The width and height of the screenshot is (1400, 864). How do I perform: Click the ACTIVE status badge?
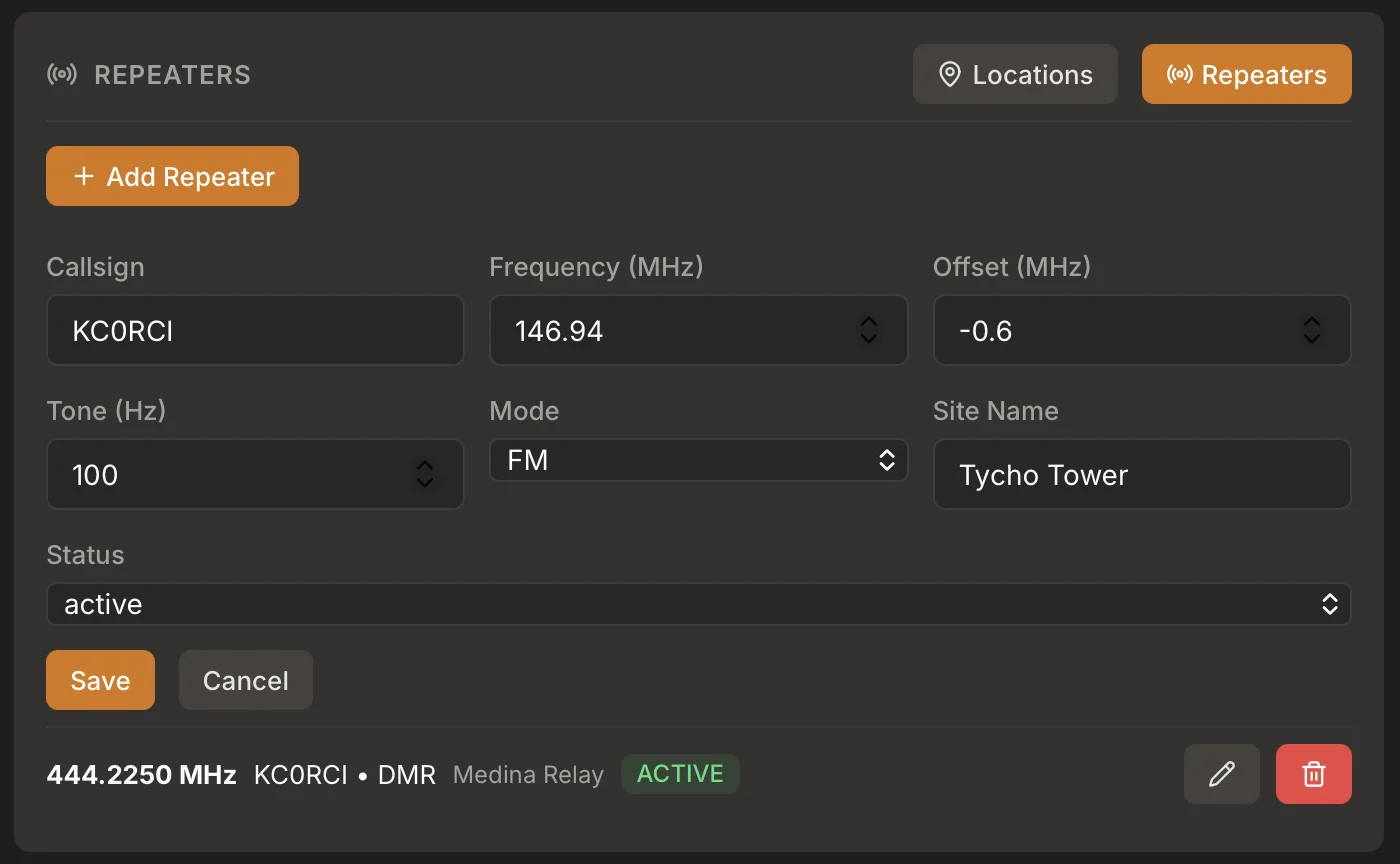pyautogui.click(x=680, y=774)
